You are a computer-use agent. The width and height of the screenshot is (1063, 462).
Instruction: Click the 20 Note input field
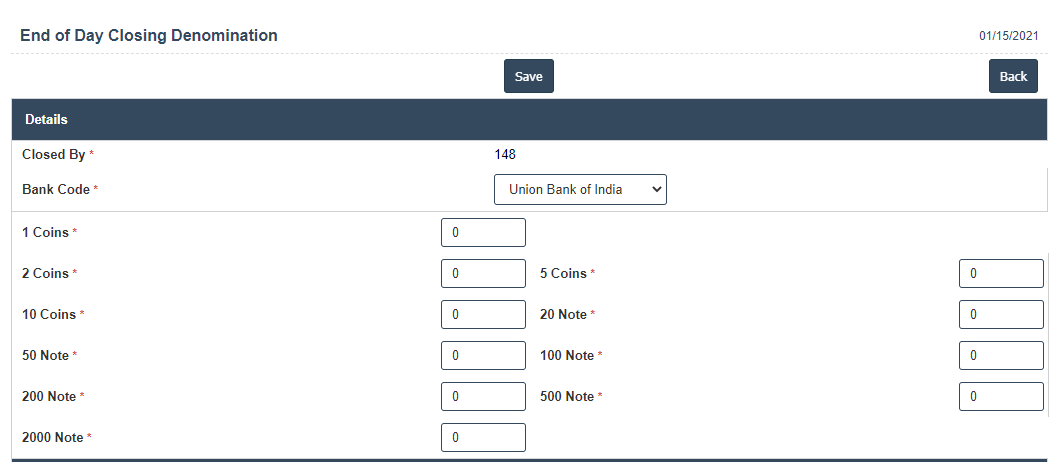pos(1000,314)
